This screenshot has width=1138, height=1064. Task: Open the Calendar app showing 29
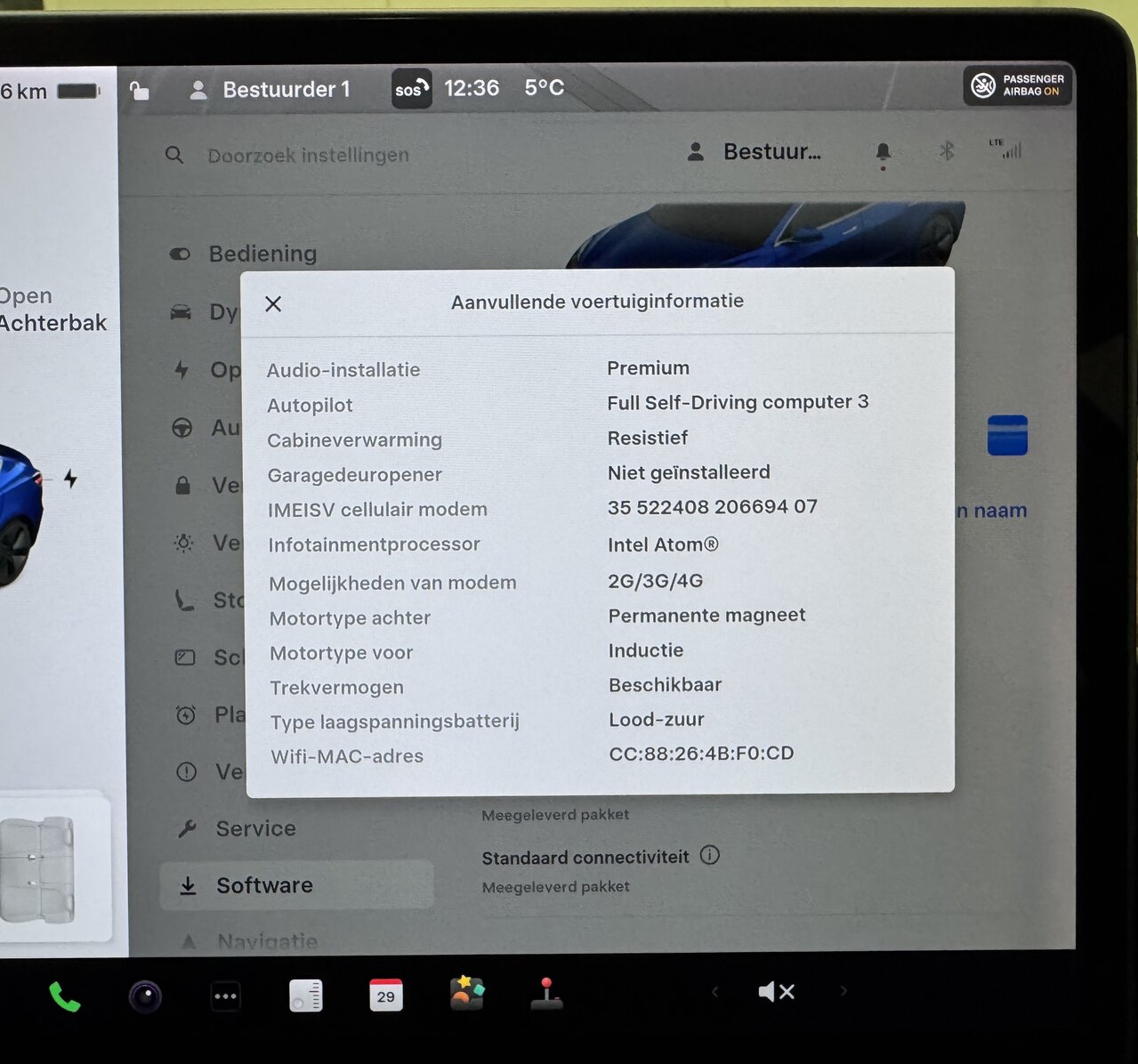click(x=385, y=995)
